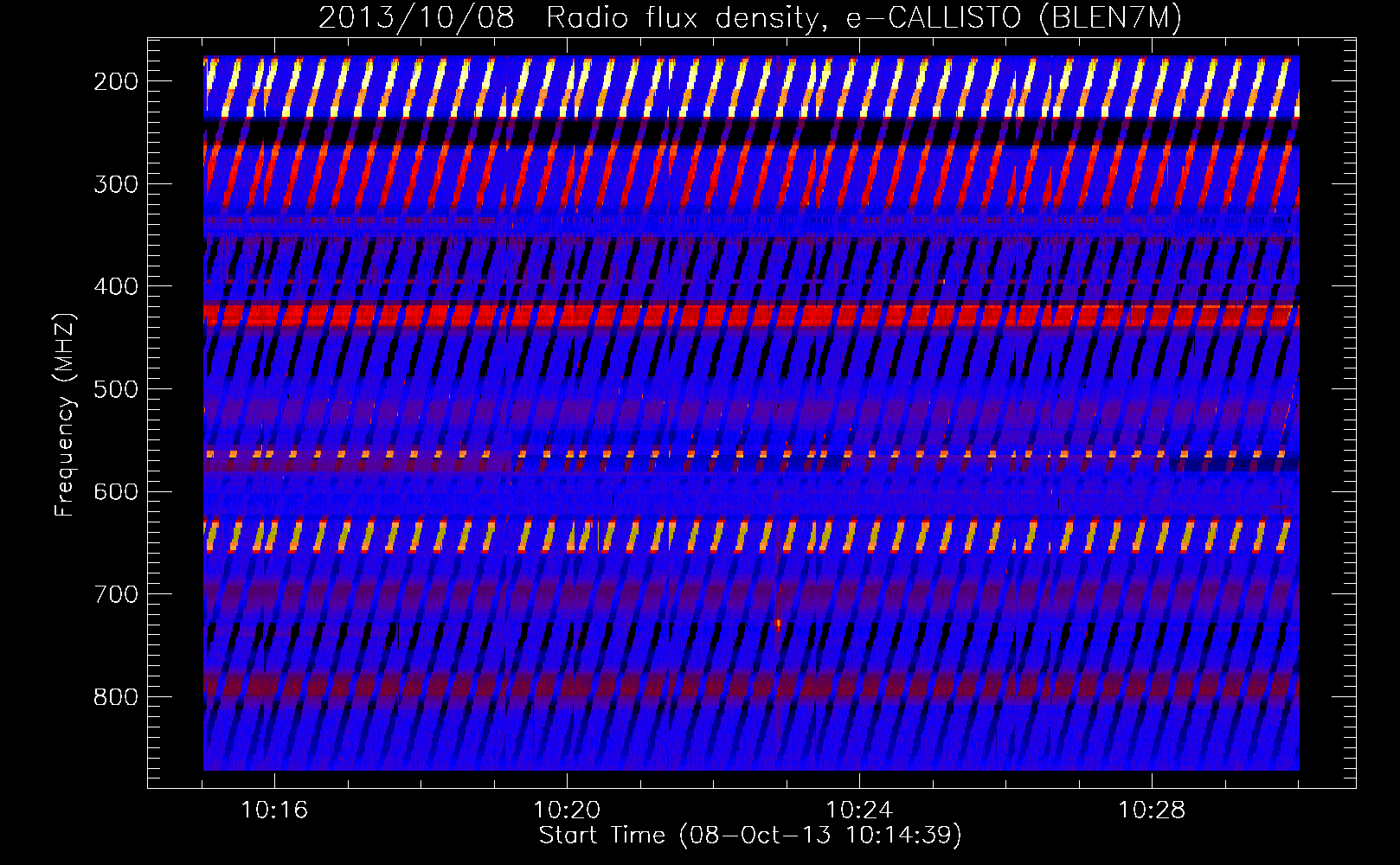The height and width of the screenshot is (865, 1400).
Task: Click the "300" frequency tick label
Action: pos(116,184)
